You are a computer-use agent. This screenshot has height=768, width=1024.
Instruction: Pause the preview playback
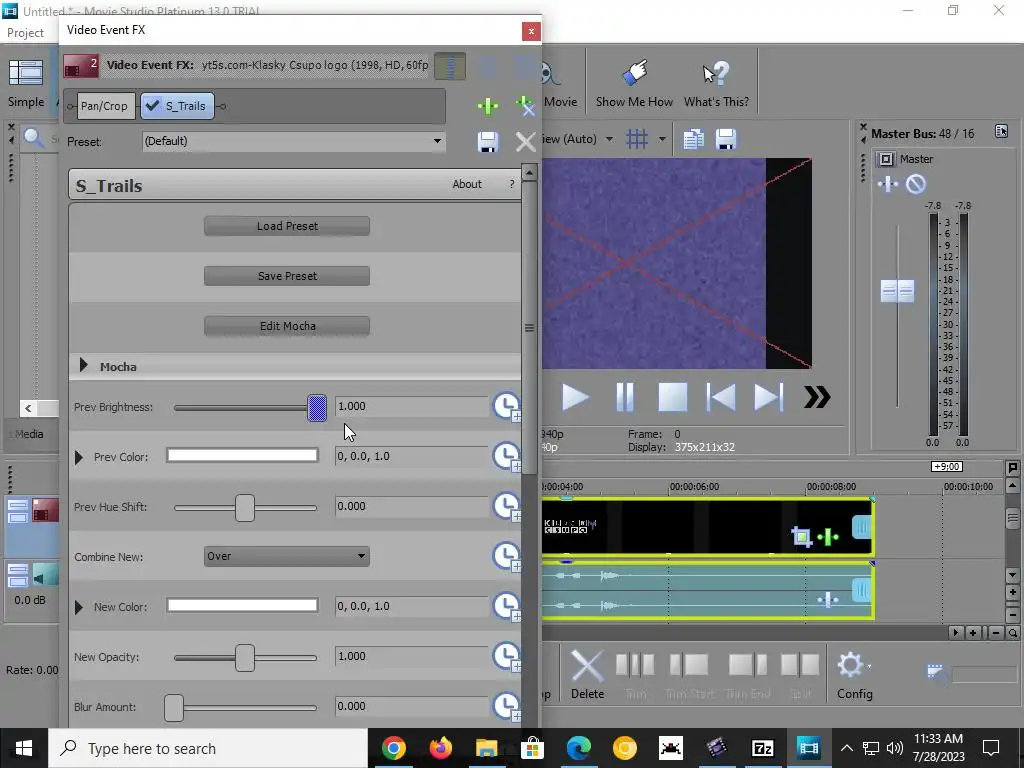[x=625, y=397]
